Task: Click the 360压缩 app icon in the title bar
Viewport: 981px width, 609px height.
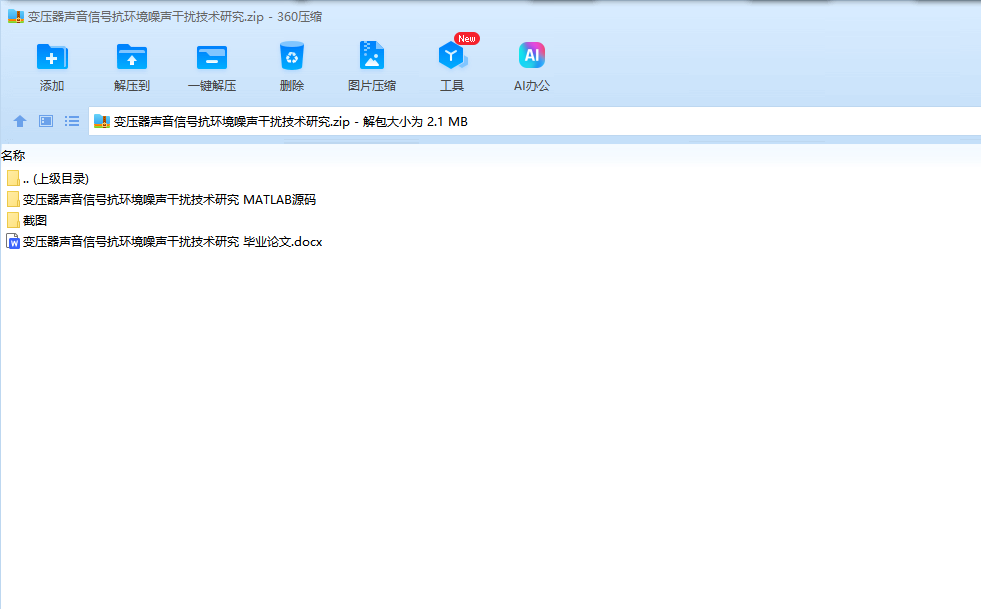Action: [16, 16]
